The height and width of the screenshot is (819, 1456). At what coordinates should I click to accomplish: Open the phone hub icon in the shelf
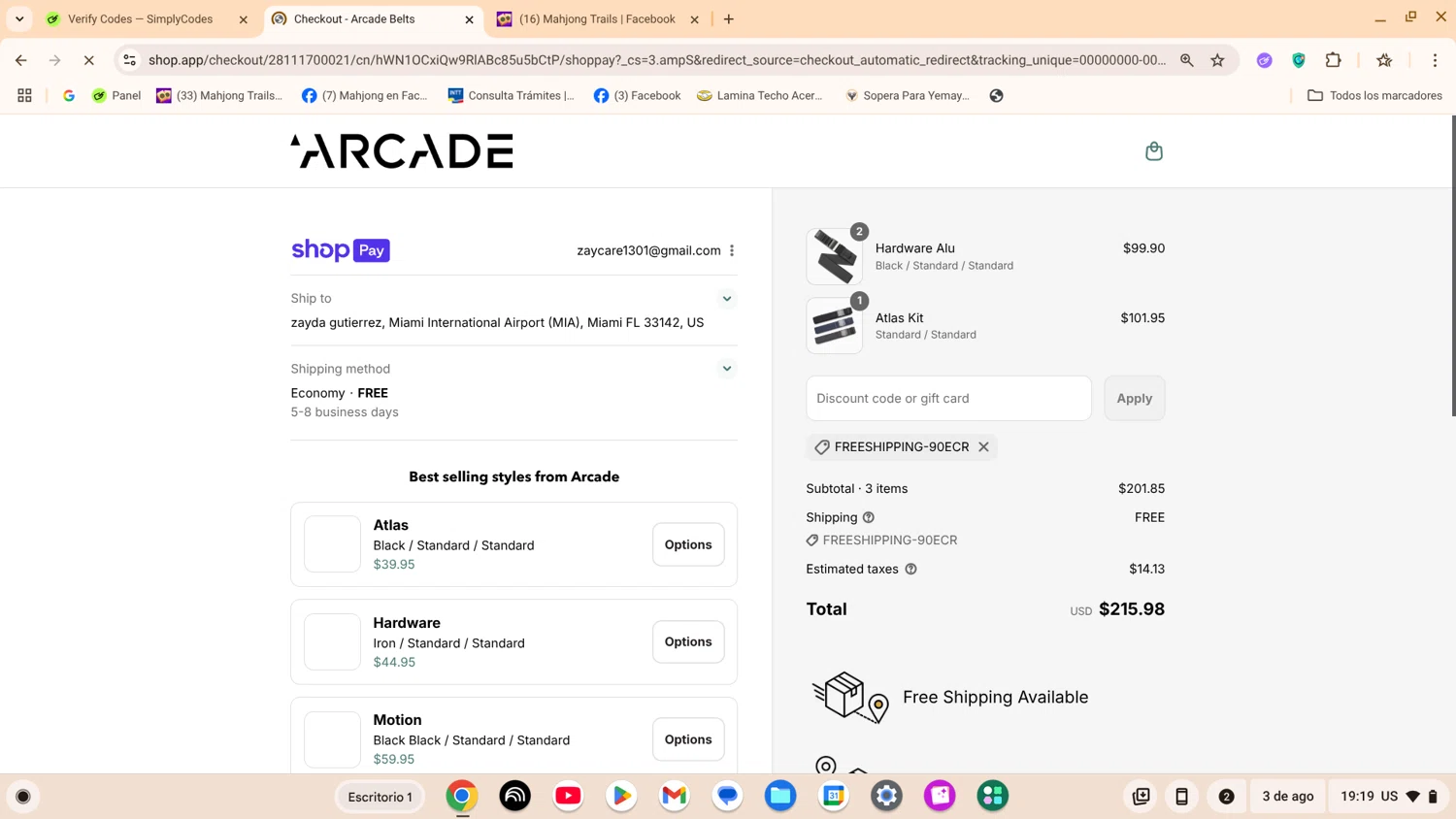click(1181, 797)
